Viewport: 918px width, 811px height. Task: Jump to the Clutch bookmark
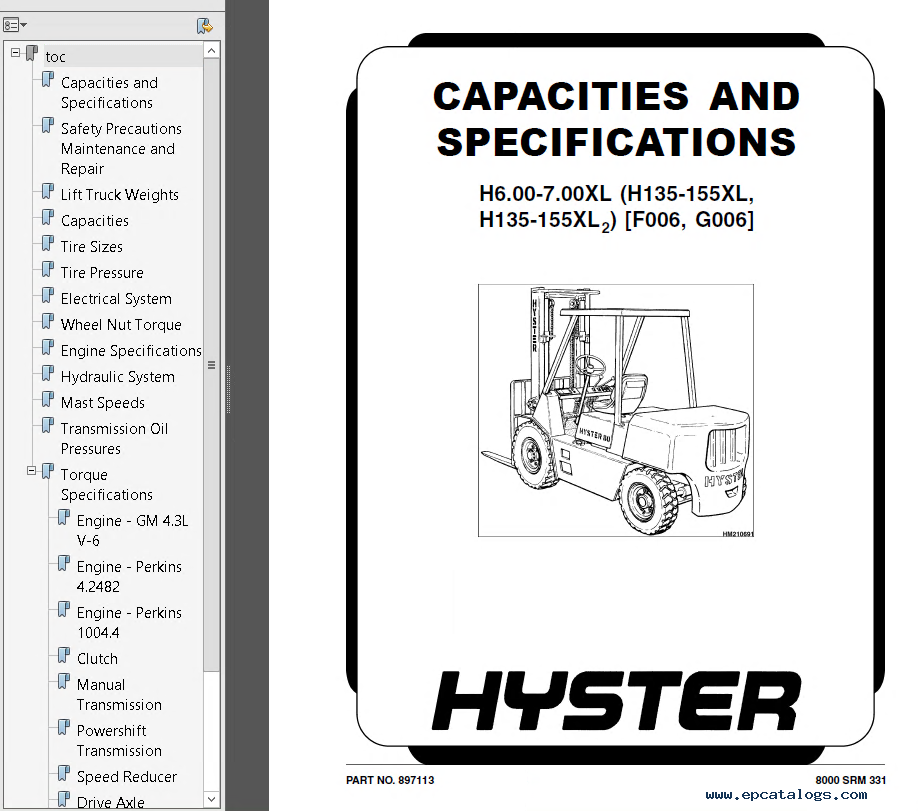click(97, 659)
